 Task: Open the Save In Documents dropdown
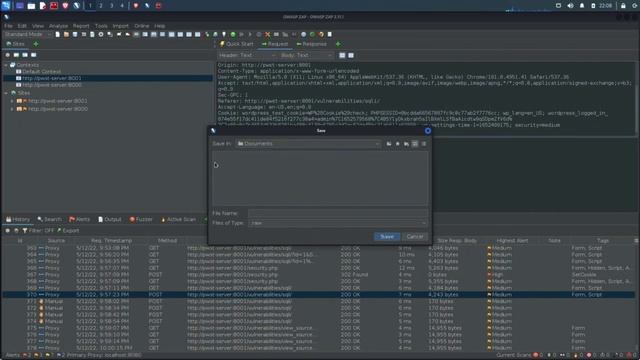(x=308, y=144)
